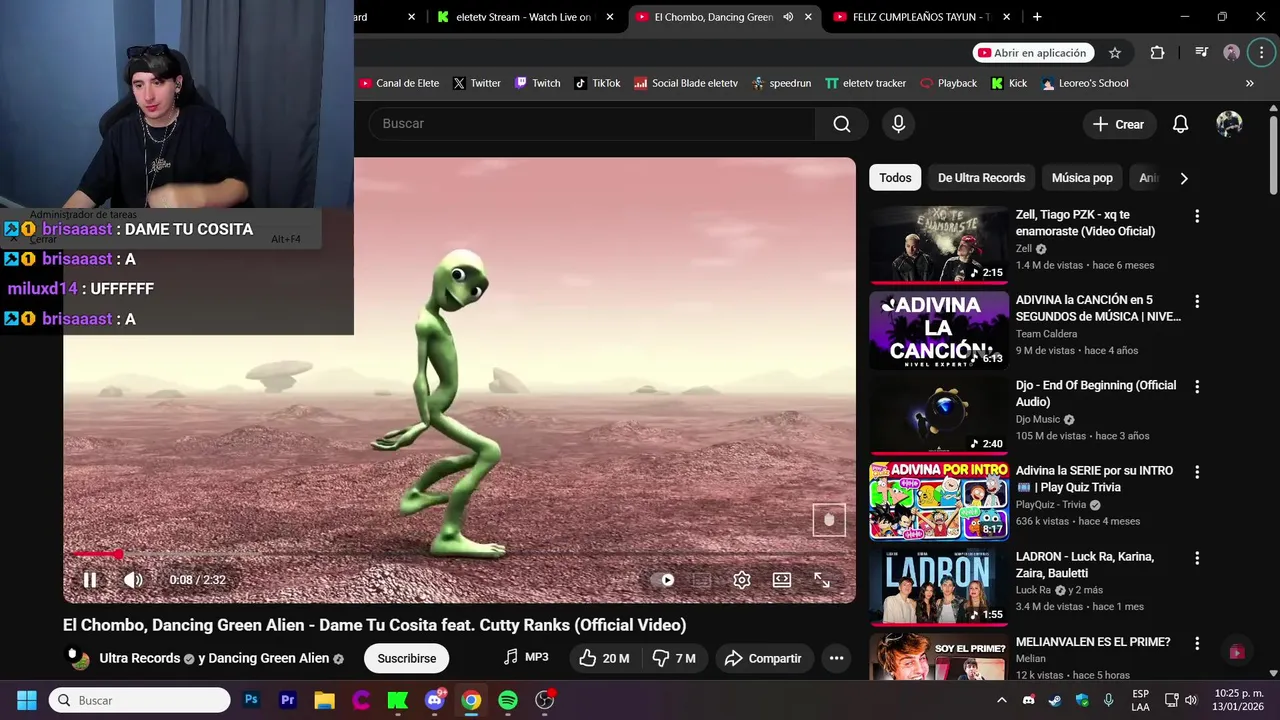Open Chrome extensions puzzle icon
The width and height of the screenshot is (1280, 720).
1157,53
